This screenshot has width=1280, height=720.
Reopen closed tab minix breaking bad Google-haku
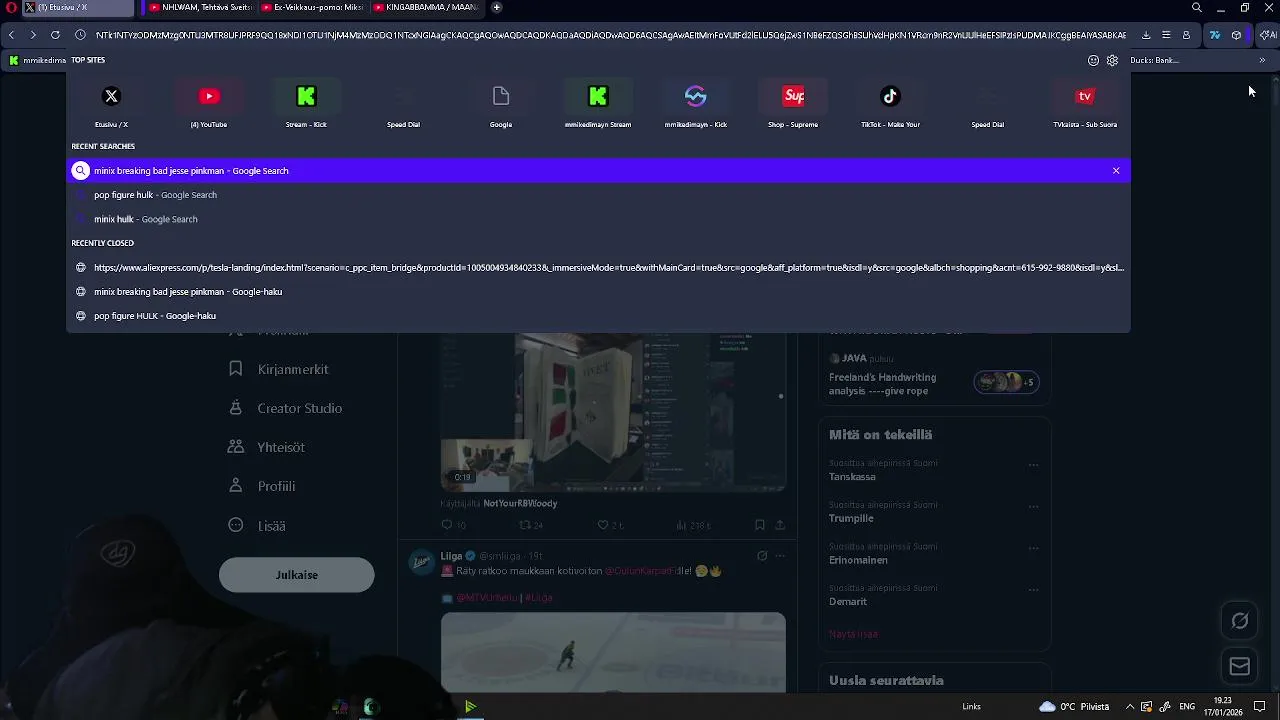tap(598, 292)
